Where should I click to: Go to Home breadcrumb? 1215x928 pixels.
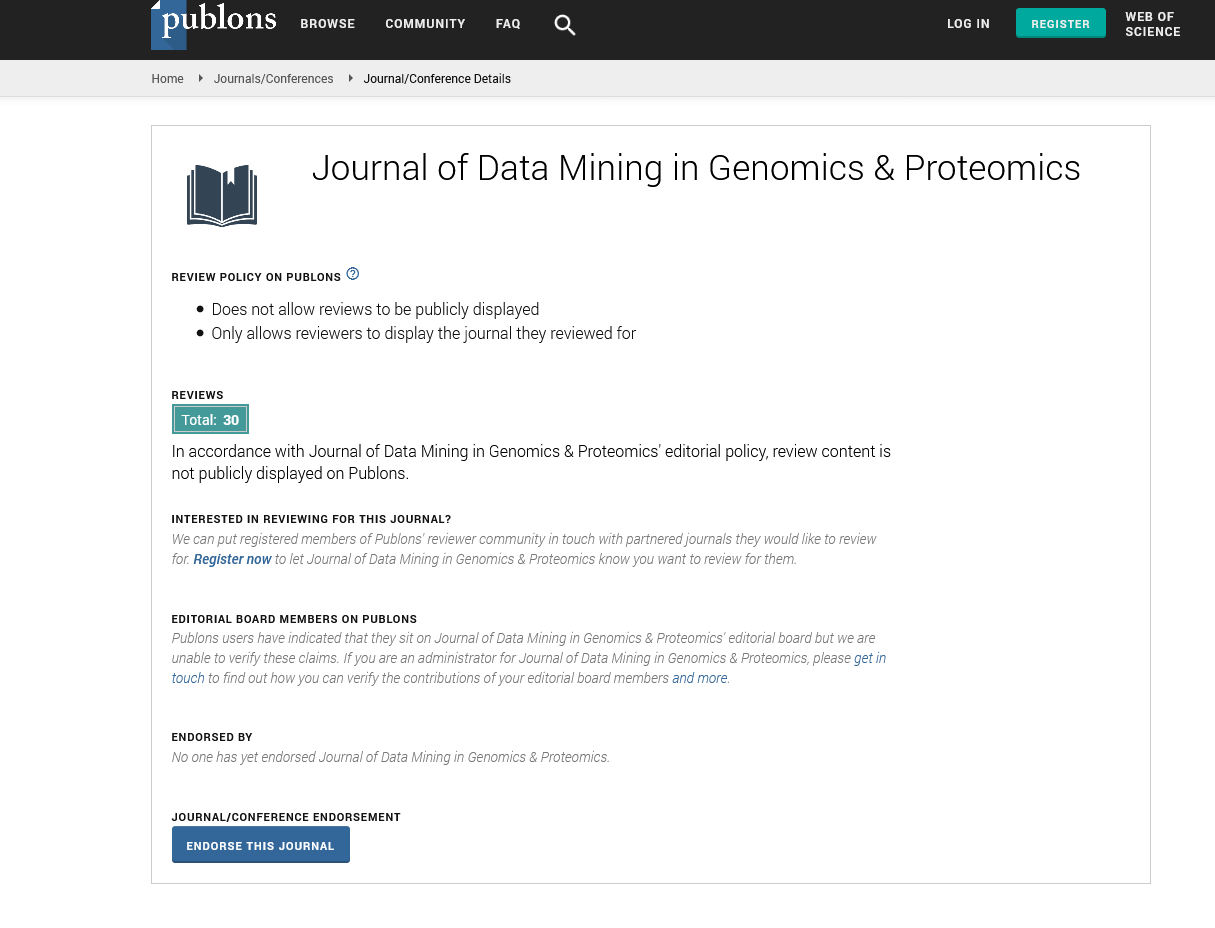tap(167, 79)
